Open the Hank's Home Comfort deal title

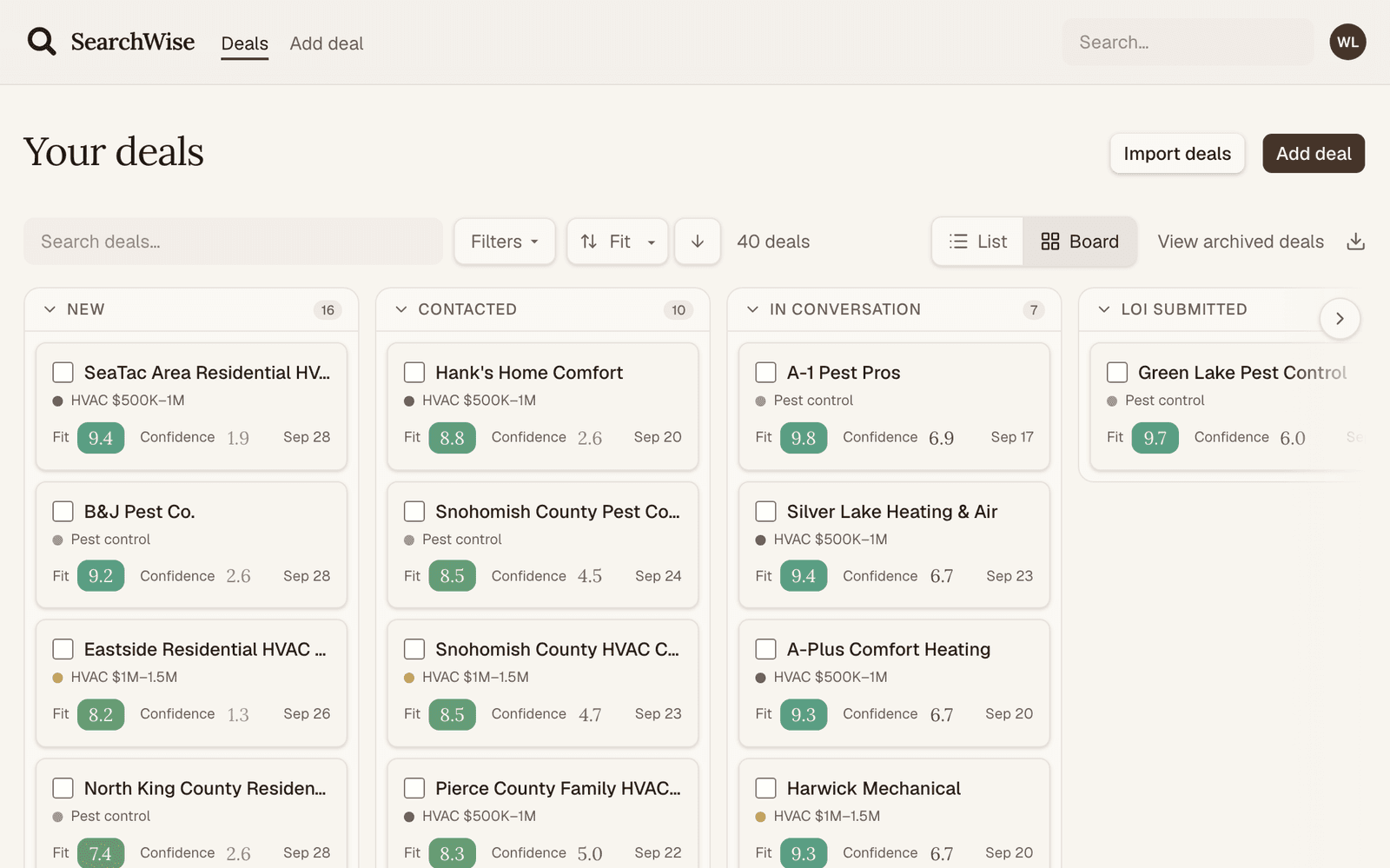point(529,373)
